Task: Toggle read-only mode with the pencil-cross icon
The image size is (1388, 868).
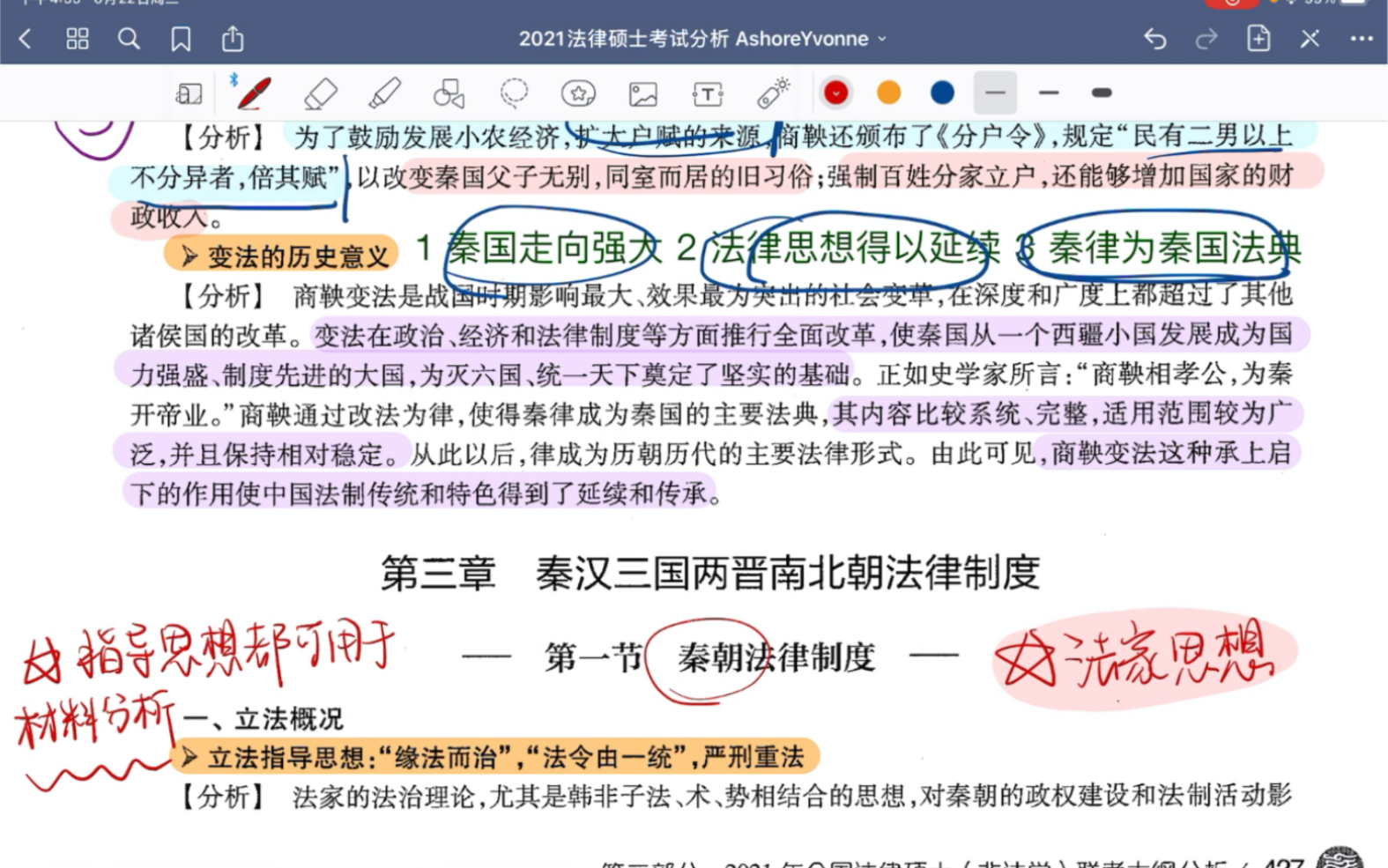Action: click(x=1310, y=39)
